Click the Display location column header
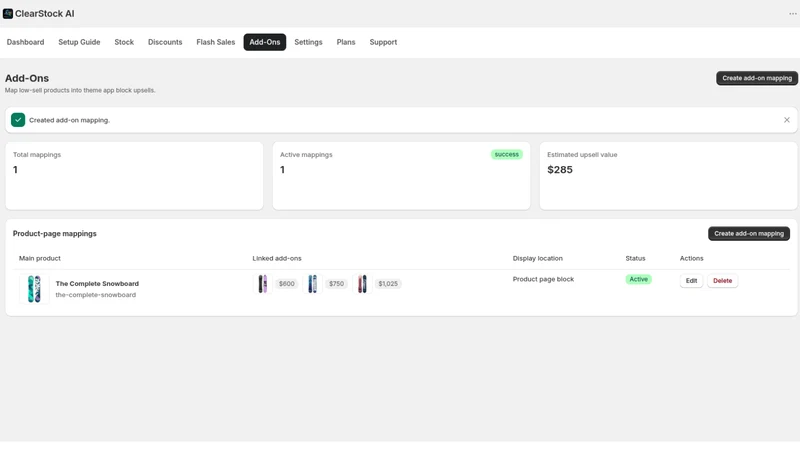This screenshot has width=800, height=450. point(537,258)
